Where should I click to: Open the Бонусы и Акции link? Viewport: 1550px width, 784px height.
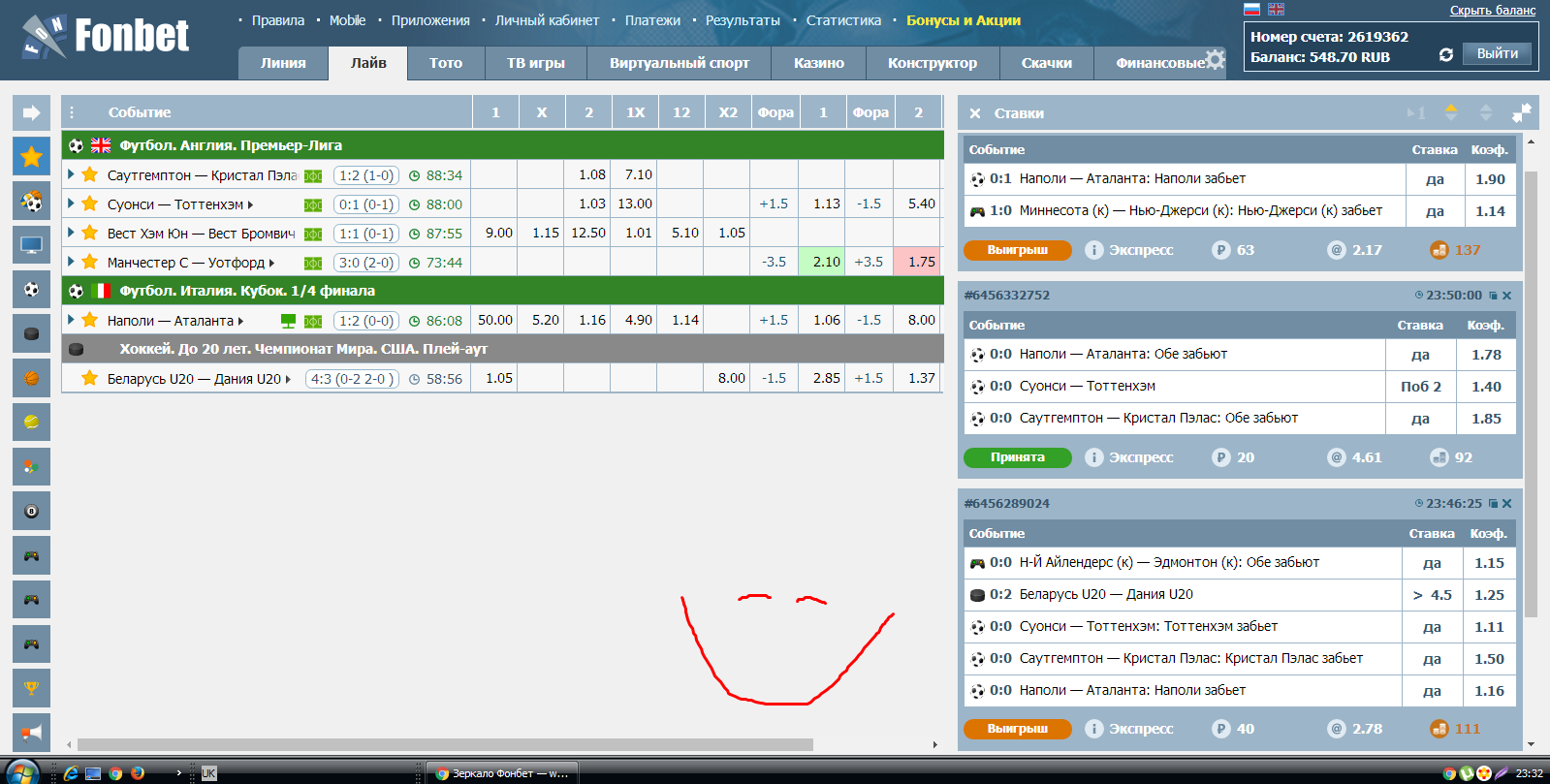[x=964, y=20]
